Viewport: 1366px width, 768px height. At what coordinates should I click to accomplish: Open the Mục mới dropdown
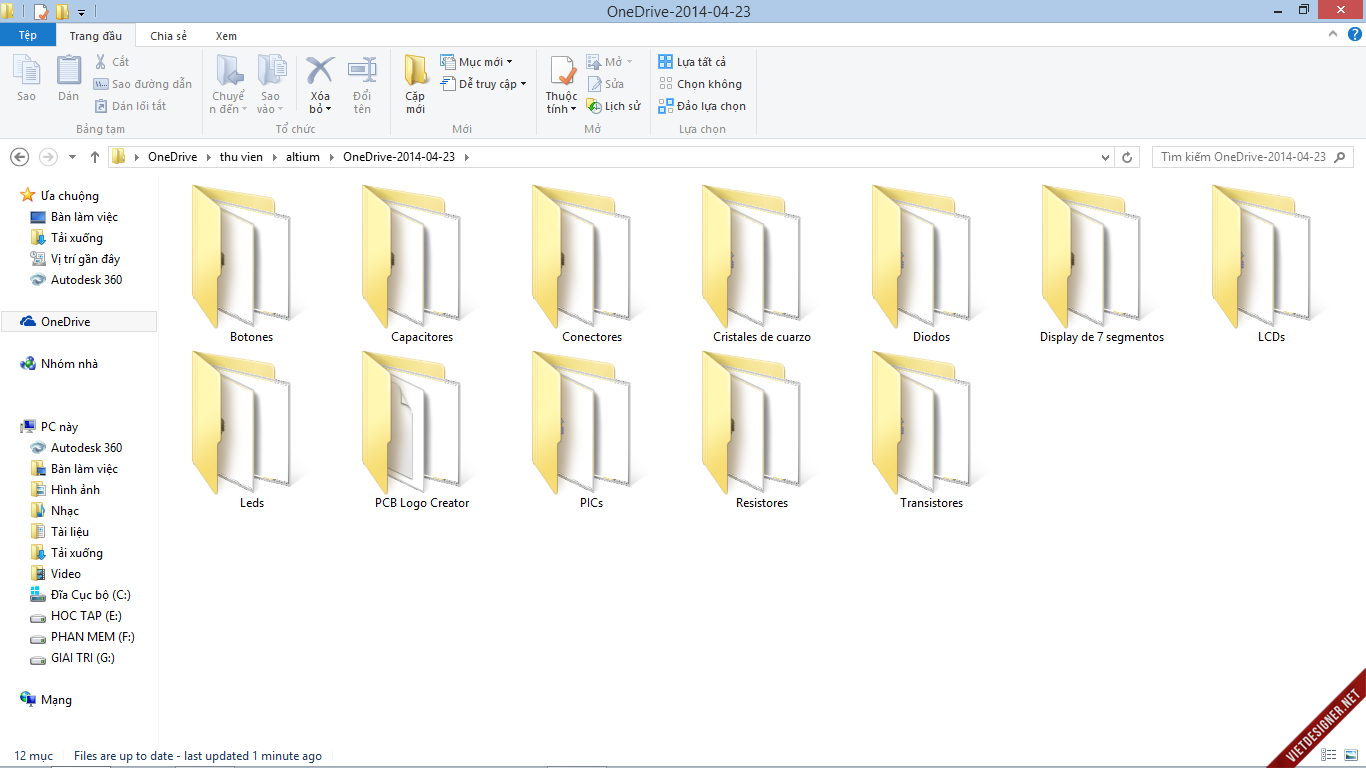477,62
